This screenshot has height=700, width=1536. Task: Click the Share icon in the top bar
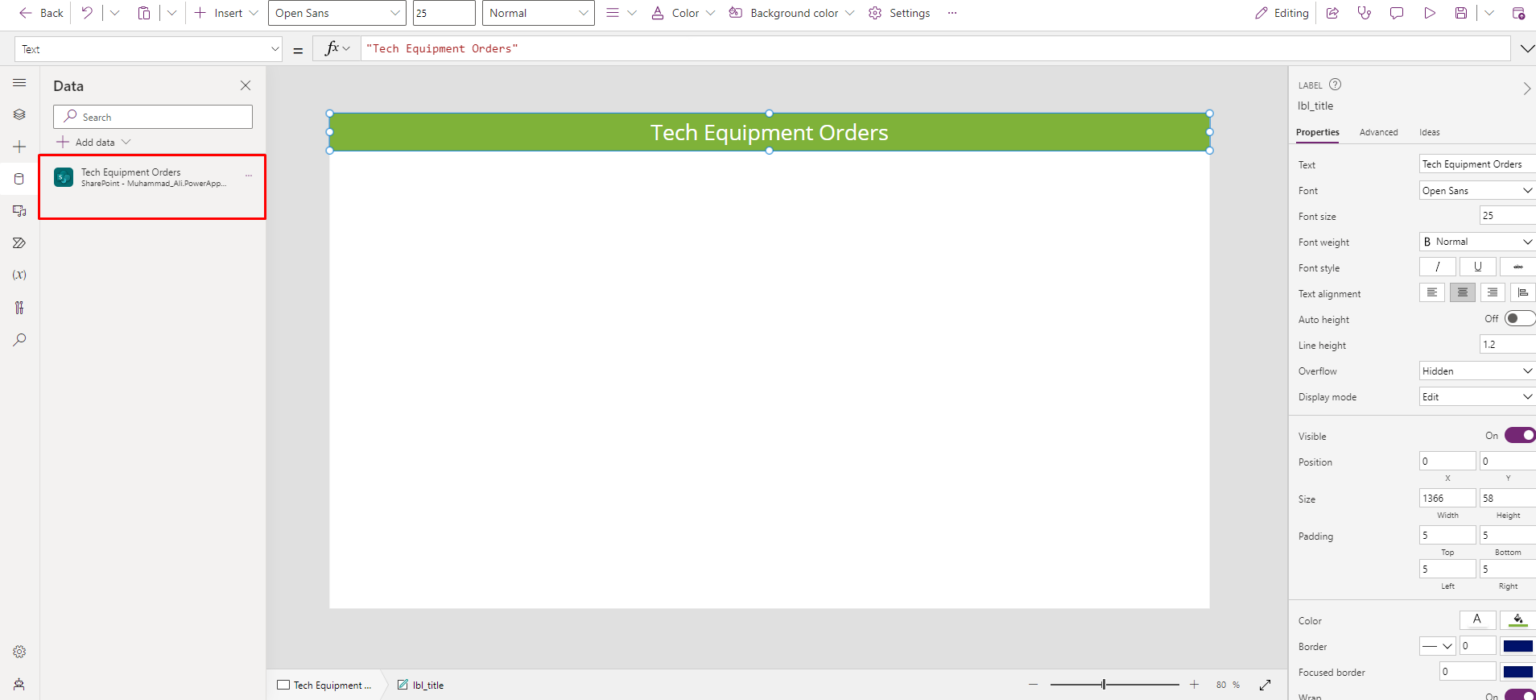coord(1331,13)
